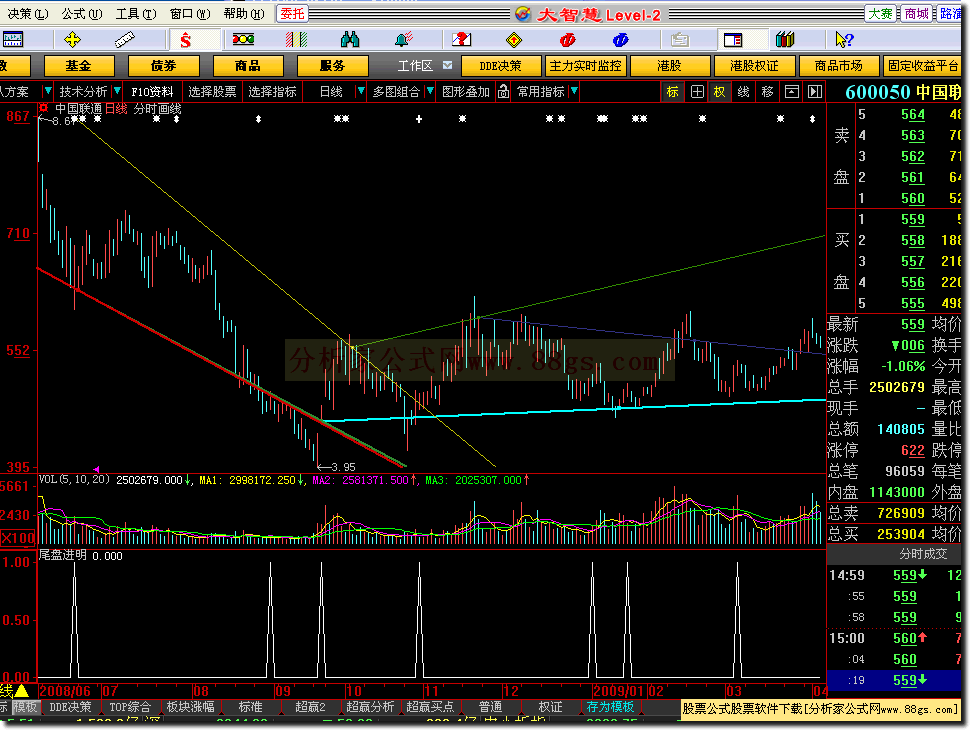
Task: Click the 大赛 button at top right
Action: (x=880, y=14)
